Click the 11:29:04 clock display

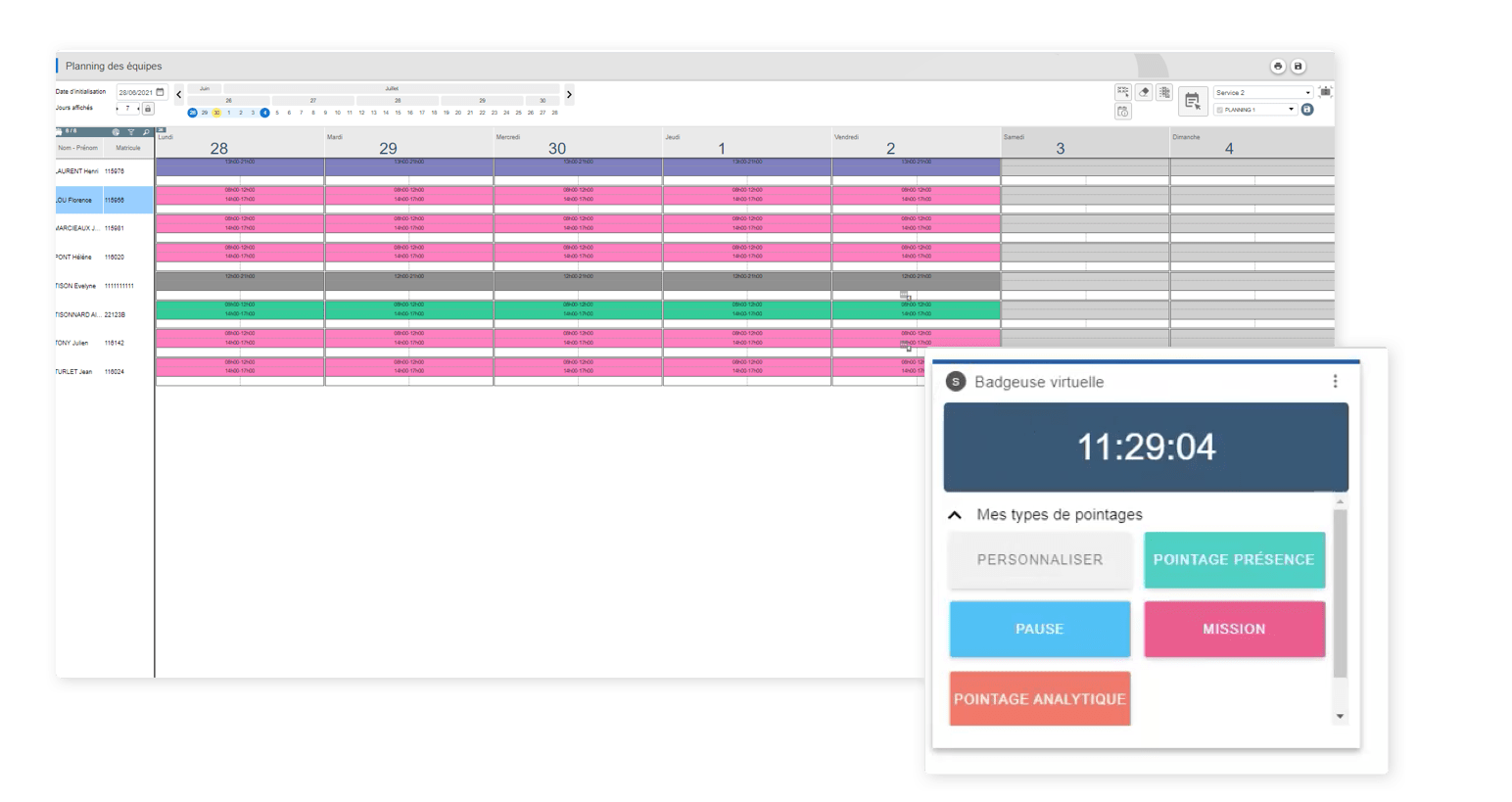point(1146,447)
